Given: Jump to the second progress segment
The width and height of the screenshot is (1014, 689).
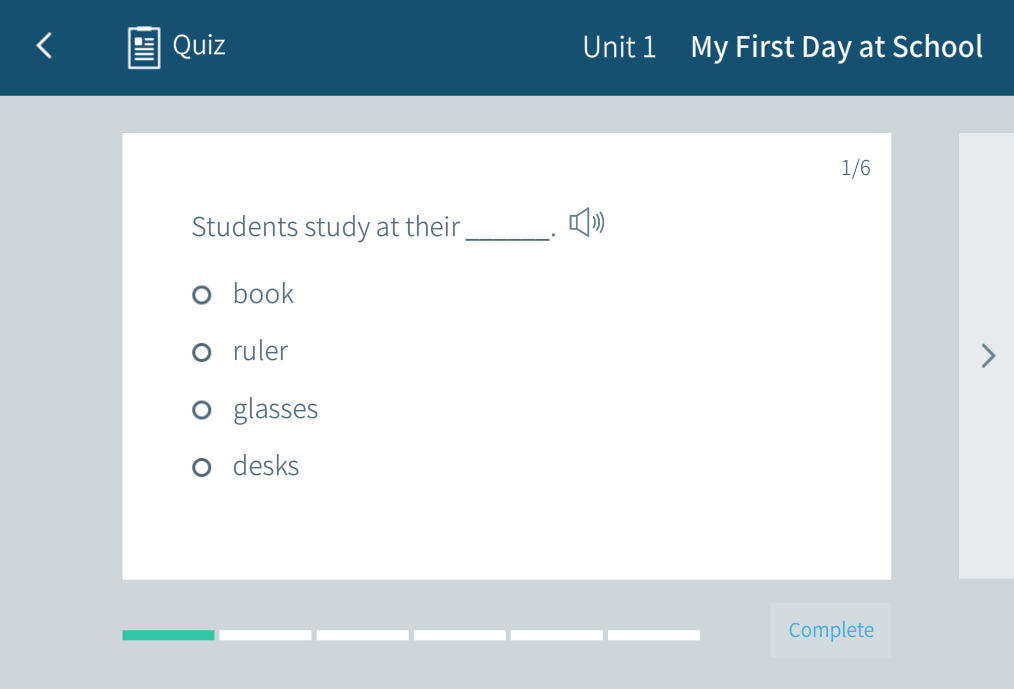Looking at the screenshot, I should click(x=265, y=635).
